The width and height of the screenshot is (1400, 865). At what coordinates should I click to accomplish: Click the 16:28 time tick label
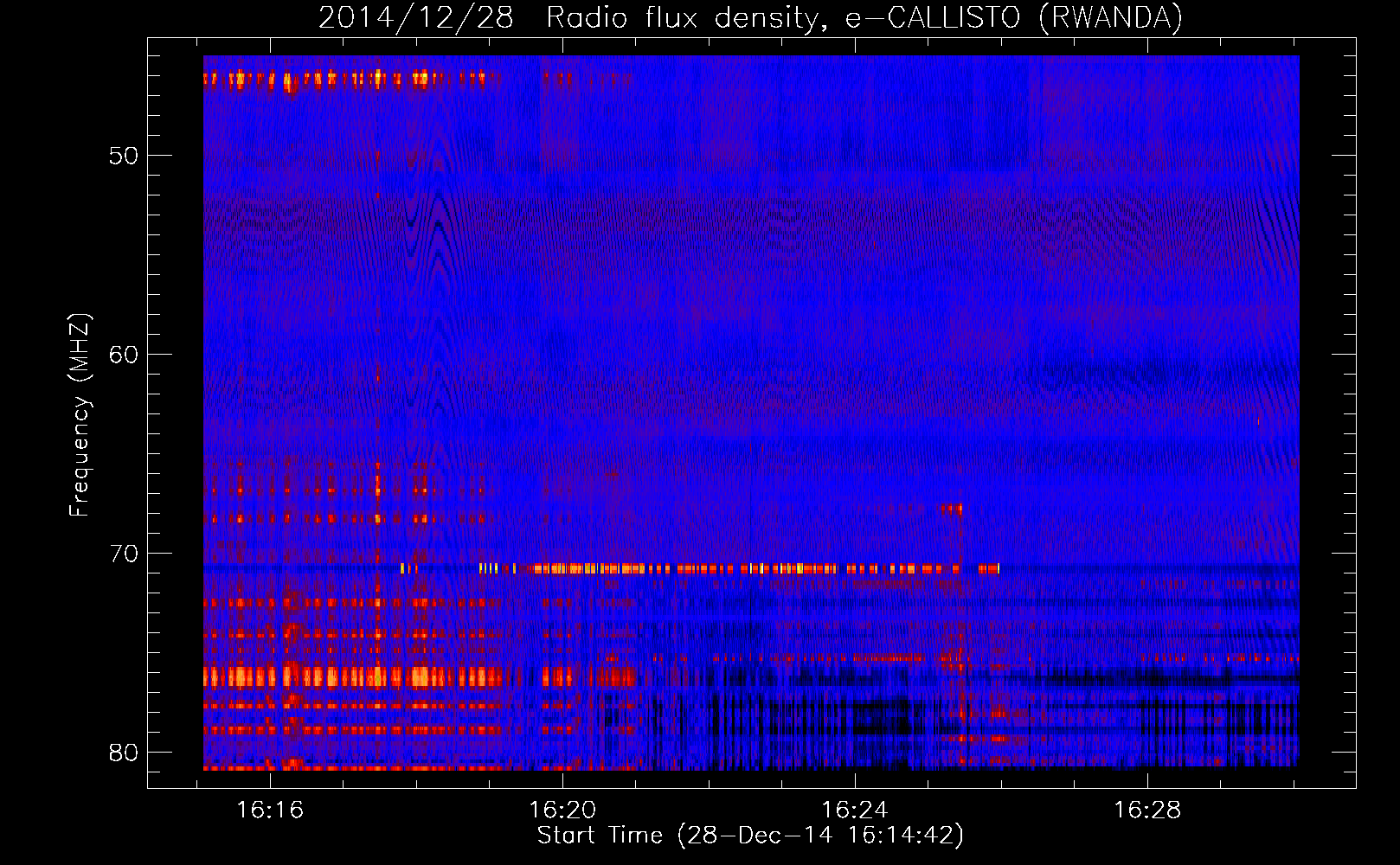pos(1147,811)
